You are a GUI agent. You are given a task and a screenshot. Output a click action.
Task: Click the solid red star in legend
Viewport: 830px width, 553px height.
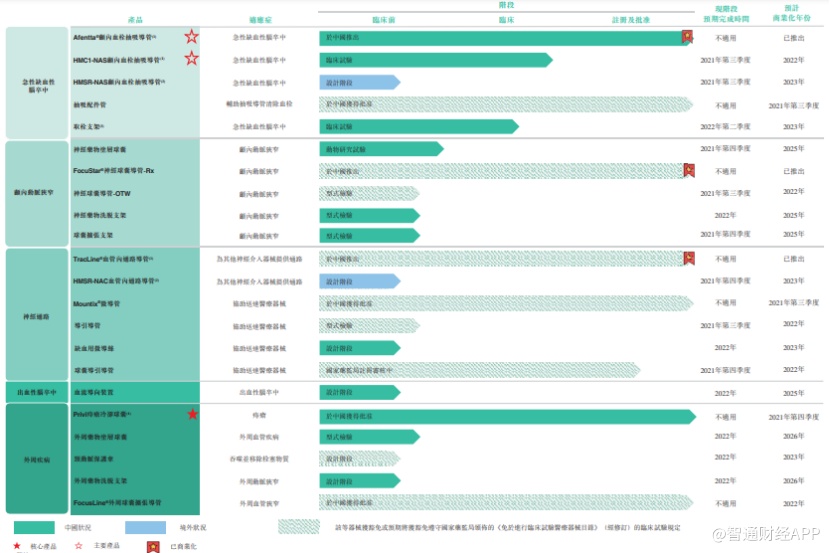pyautogui.click(x=17, y=545)
